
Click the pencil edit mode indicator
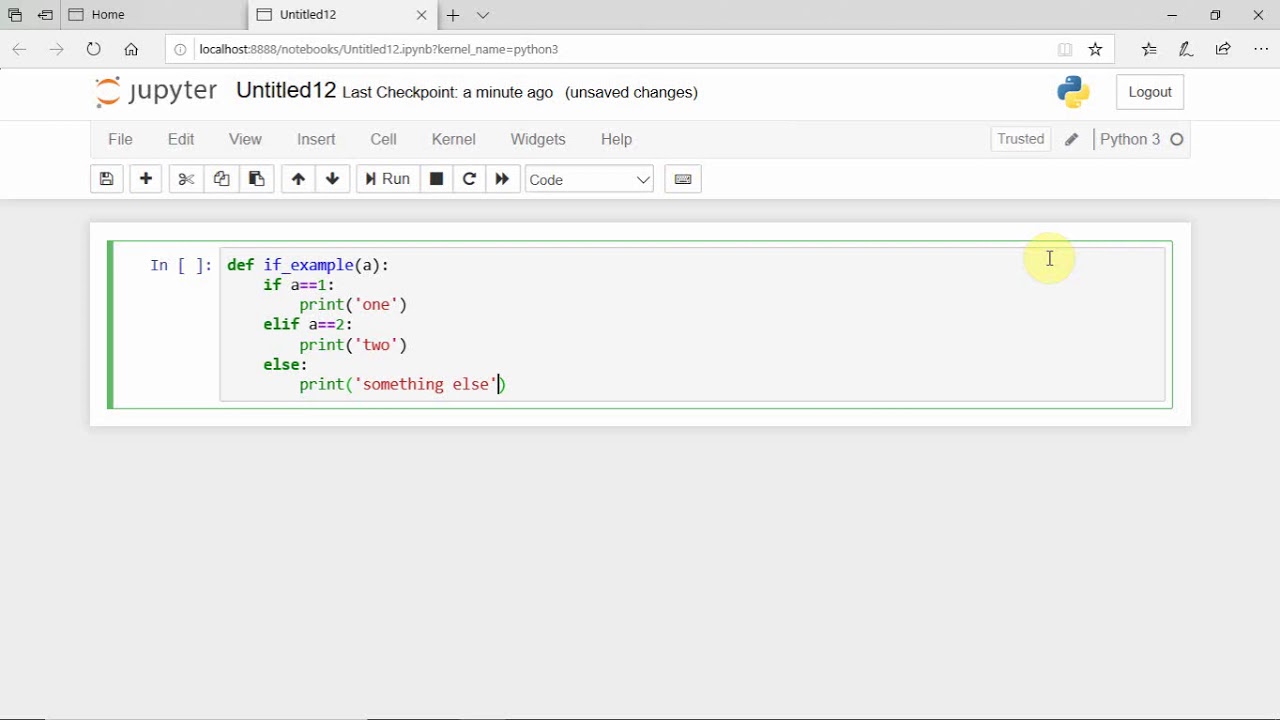click(x=1072, y=140)
